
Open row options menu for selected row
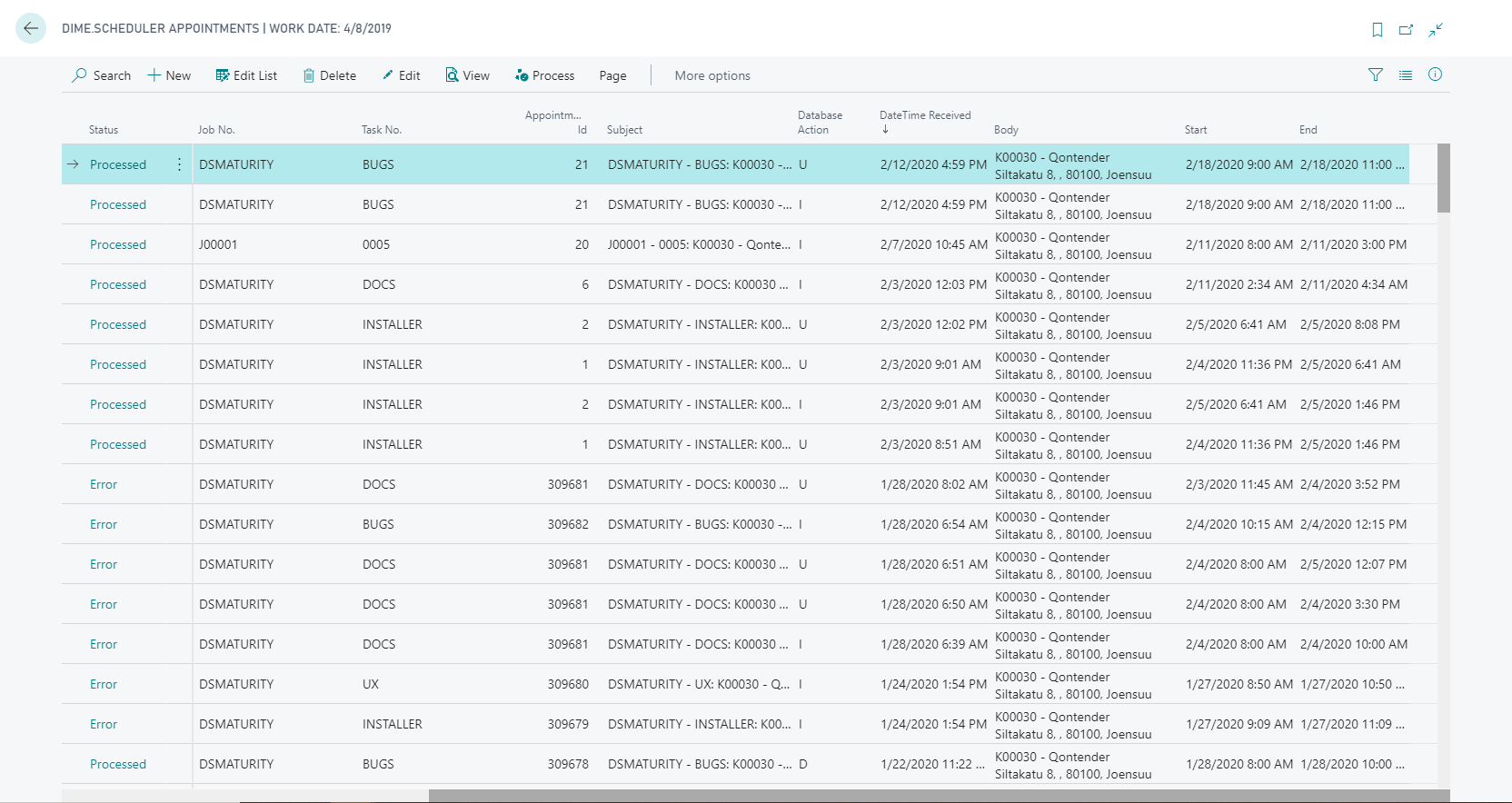[x=179, y=164]
